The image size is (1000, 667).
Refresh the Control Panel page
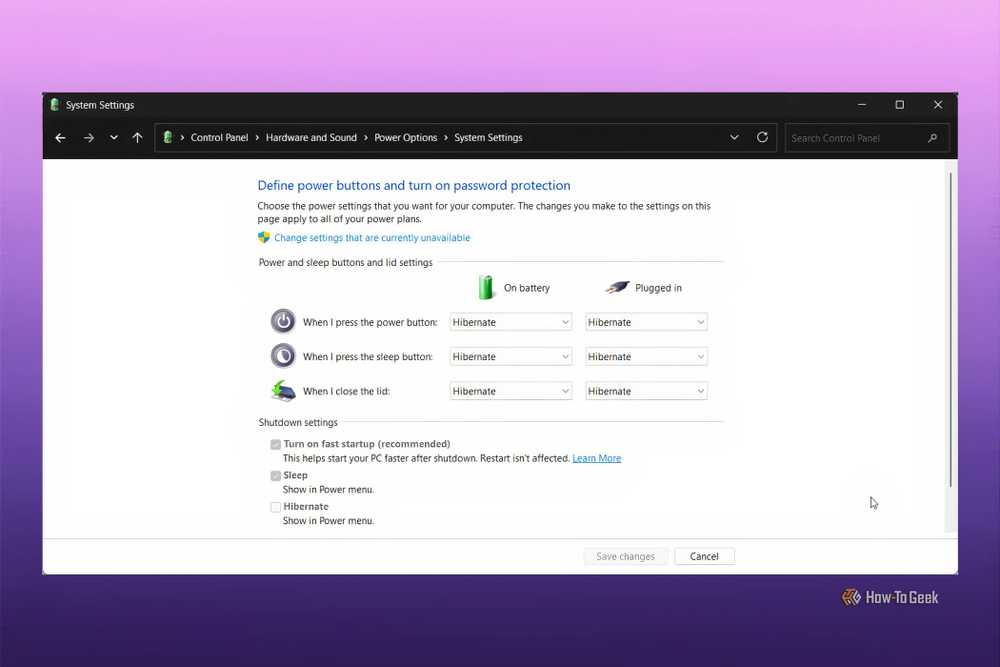tap(762, 137)
